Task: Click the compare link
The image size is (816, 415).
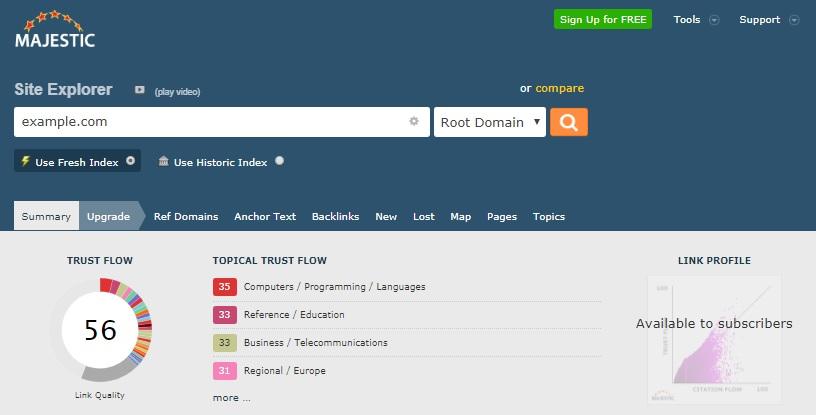Action: pyautogui.click(x=559, y=88)
